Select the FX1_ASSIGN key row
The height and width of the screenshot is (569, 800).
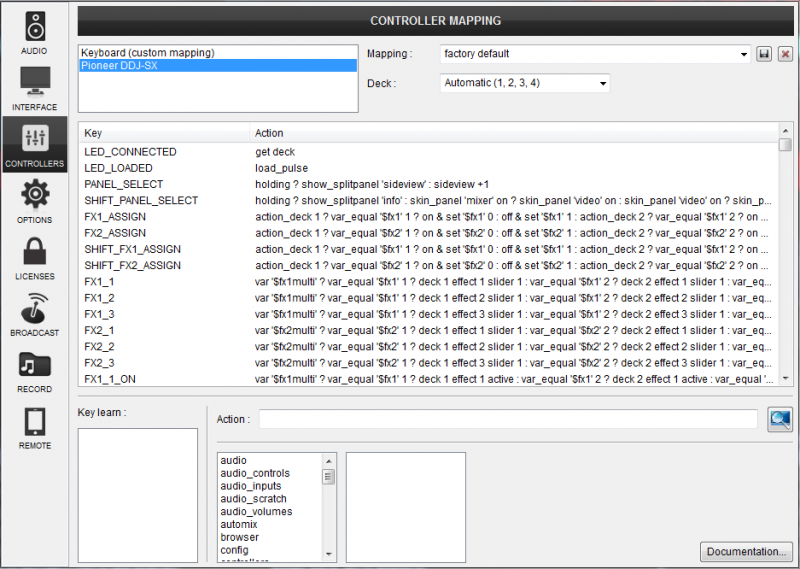tap(429, 217)
